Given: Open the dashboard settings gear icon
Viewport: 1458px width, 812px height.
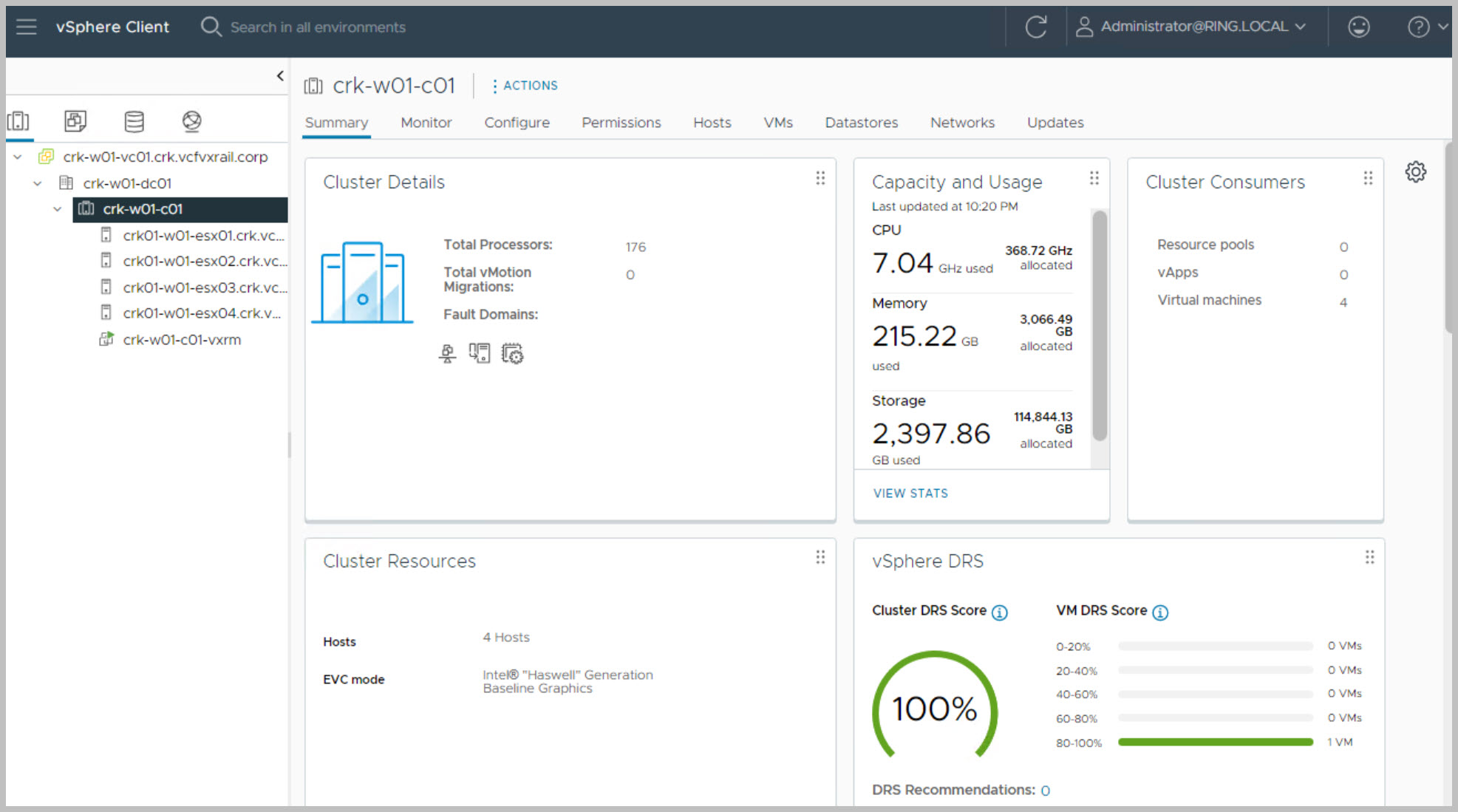Looking at the screenshot, I should pos(1415,172).
